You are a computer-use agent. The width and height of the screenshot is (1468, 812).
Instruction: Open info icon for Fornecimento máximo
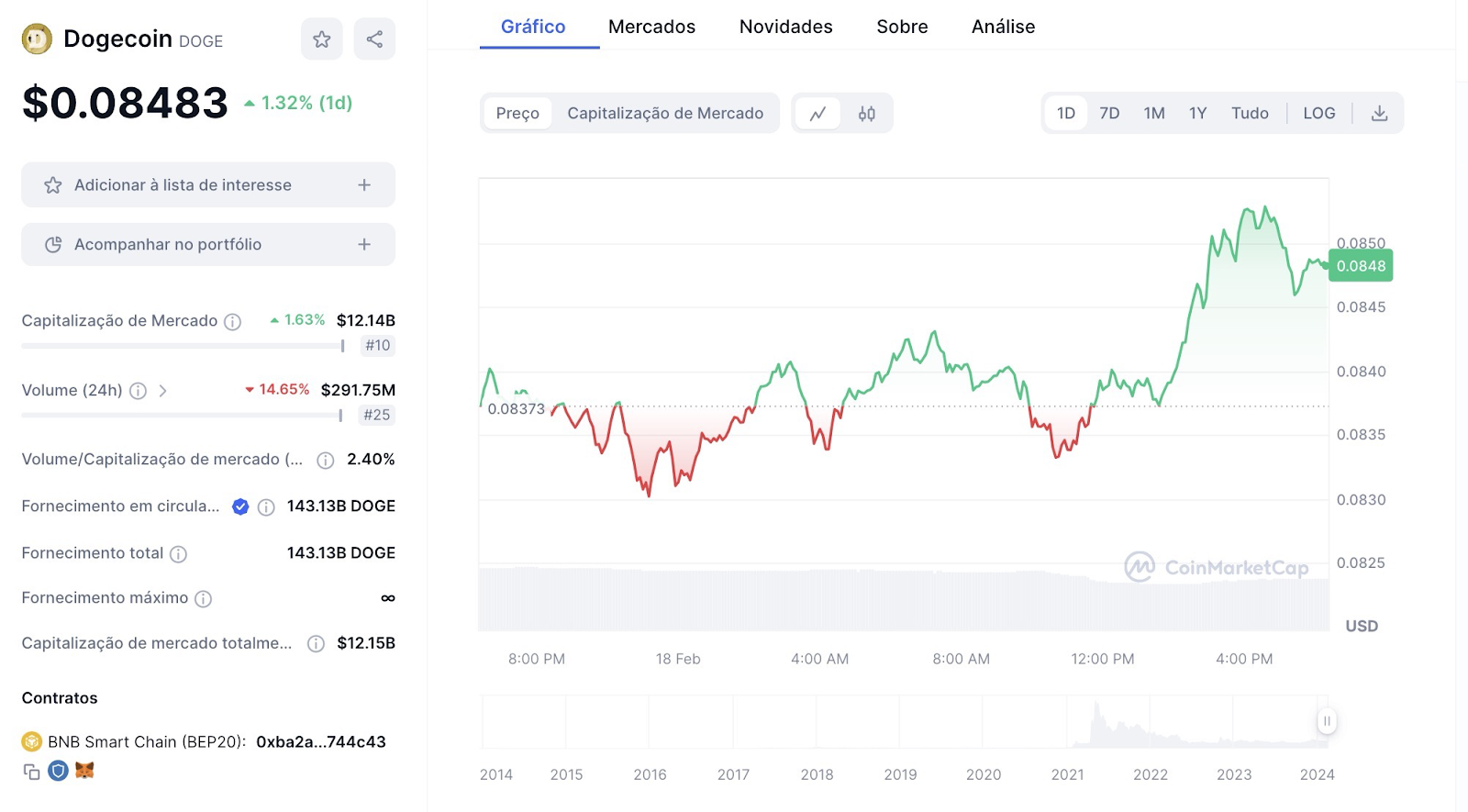(x=203, y=599)
